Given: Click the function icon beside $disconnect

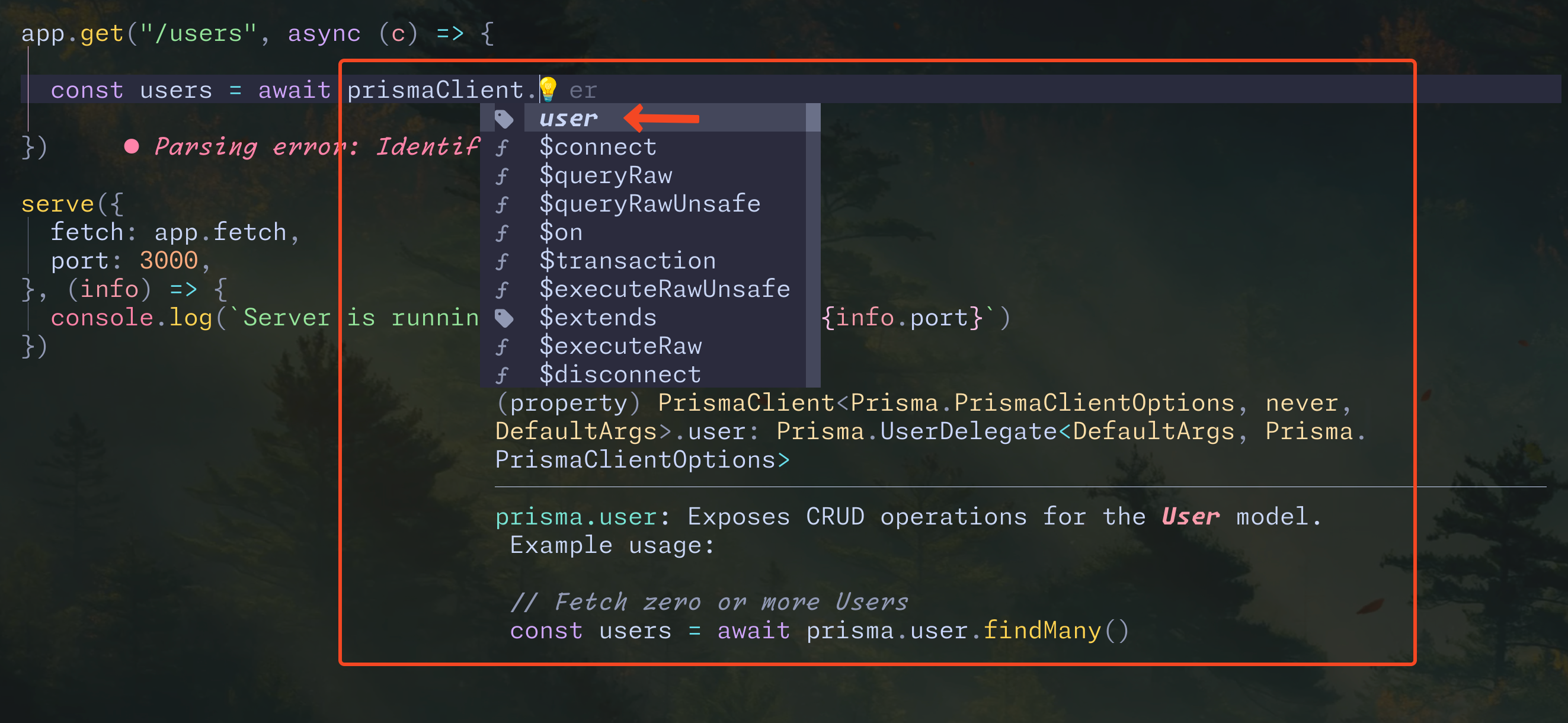Looking at the screenshot, I should pos(501,375).
